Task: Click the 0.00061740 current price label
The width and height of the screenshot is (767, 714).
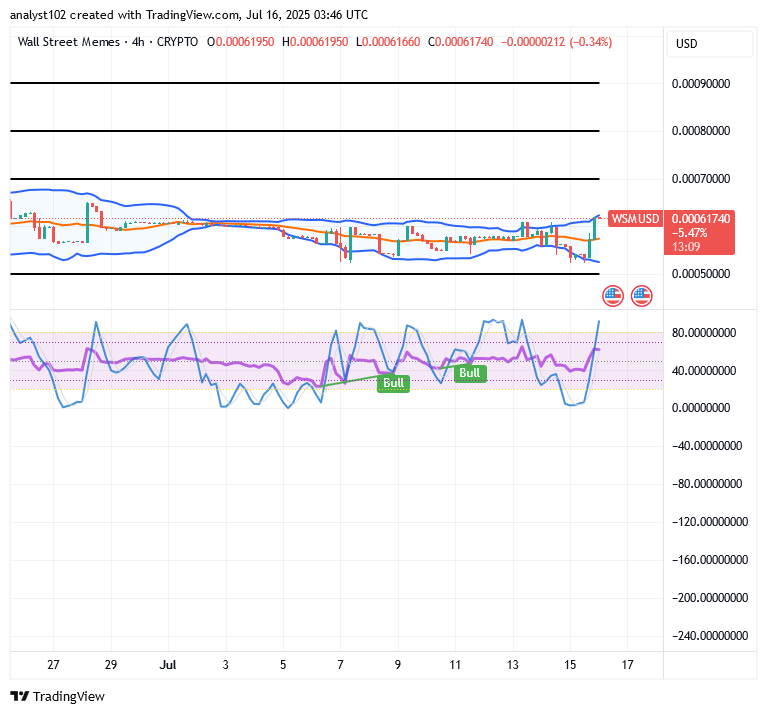Action: pos(700,219)
